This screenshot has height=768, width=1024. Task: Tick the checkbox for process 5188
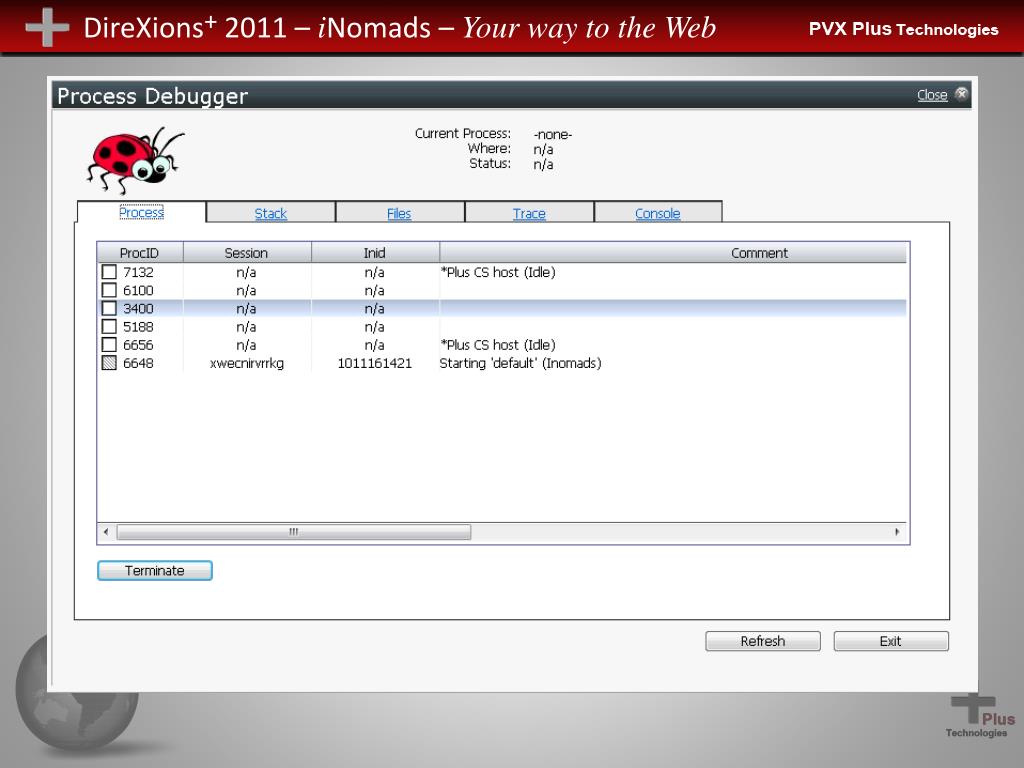(x=109, y=327)
